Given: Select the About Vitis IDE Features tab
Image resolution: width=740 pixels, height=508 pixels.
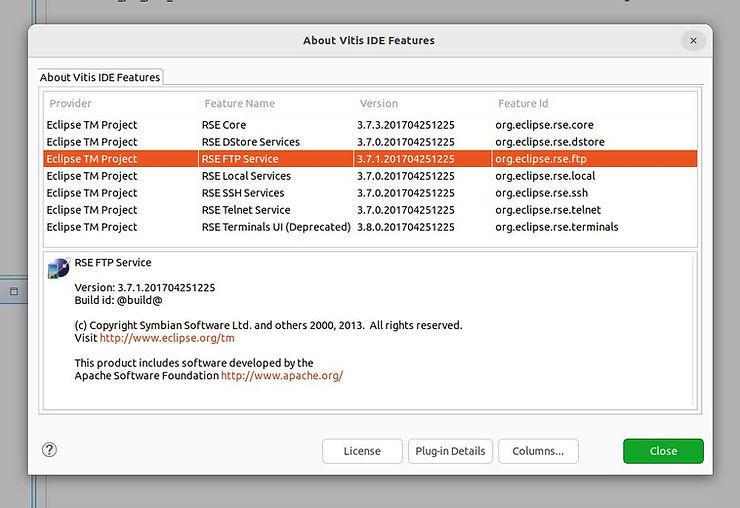Looking at the screenshot, I should (99, 77).
